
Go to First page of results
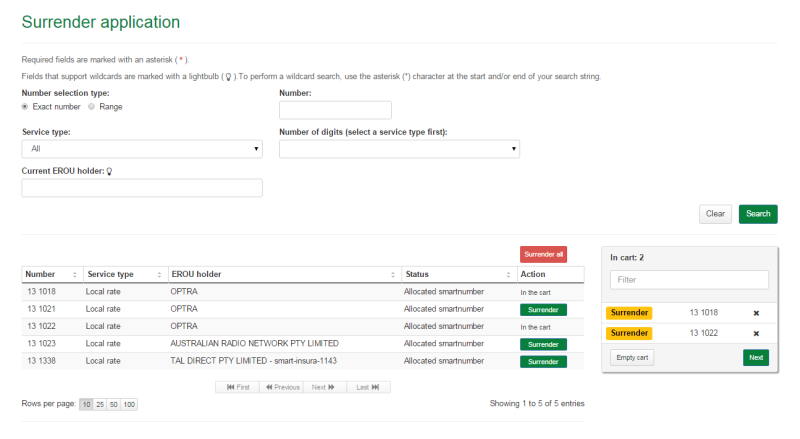[x=238, y=387]
